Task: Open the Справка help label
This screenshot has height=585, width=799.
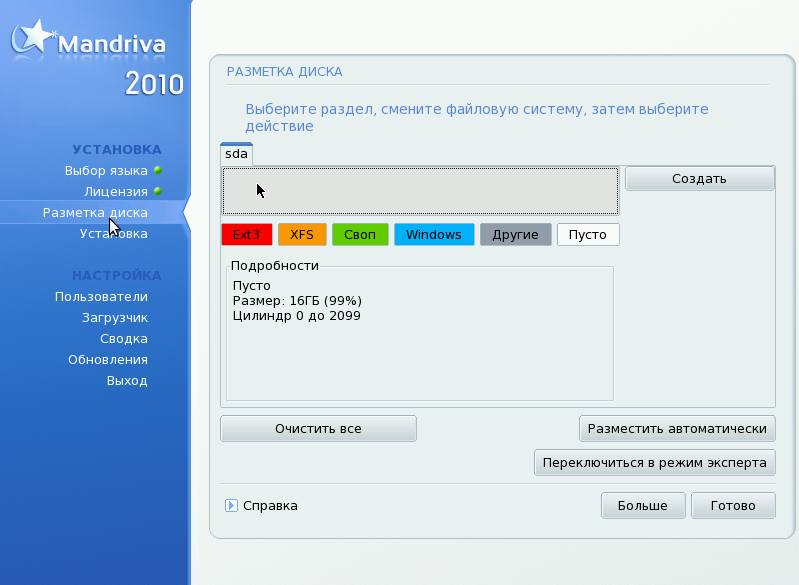Action: point(271,506)
